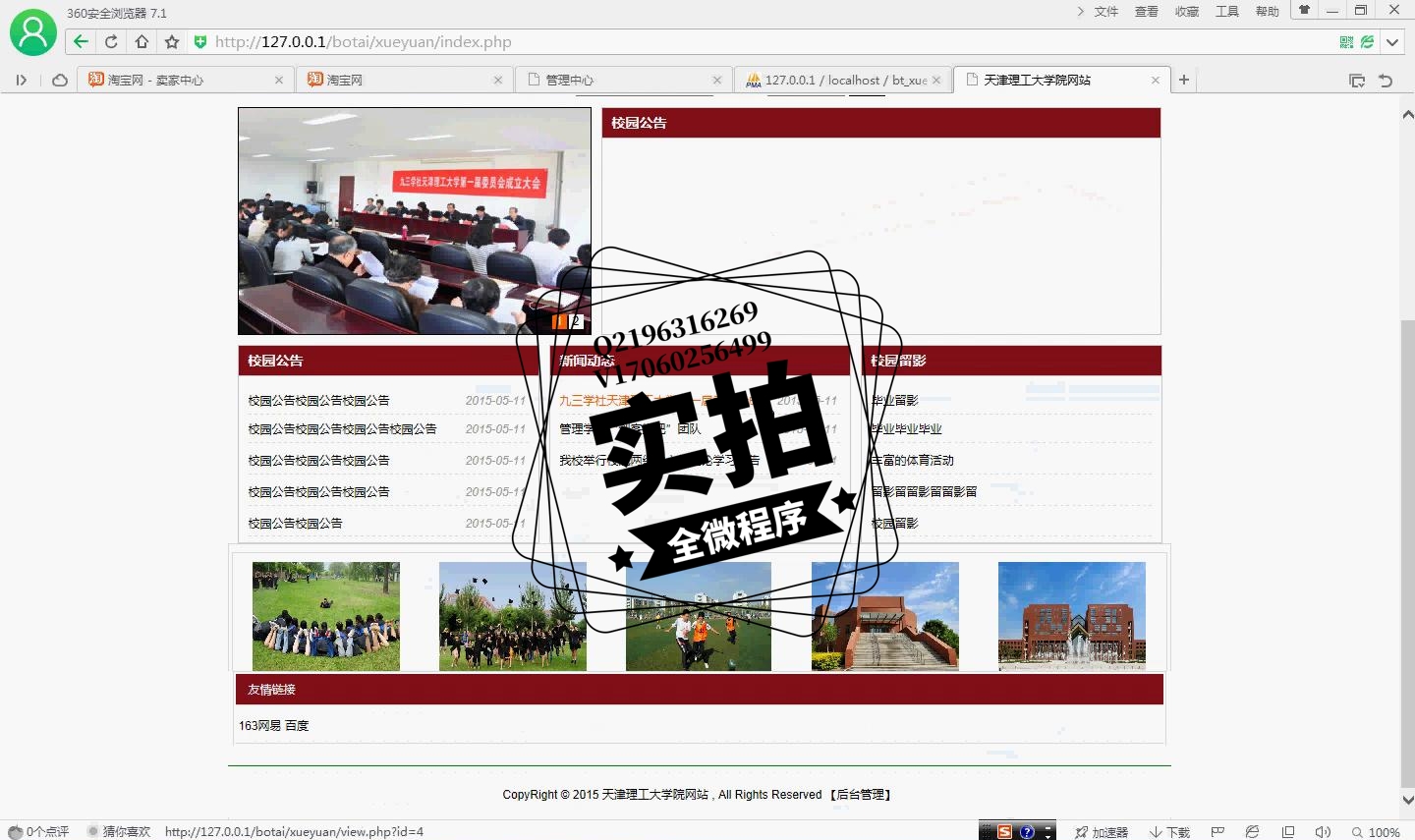
Task: Click the graduation caps photo thumbnail
Action: pos(513,616)
